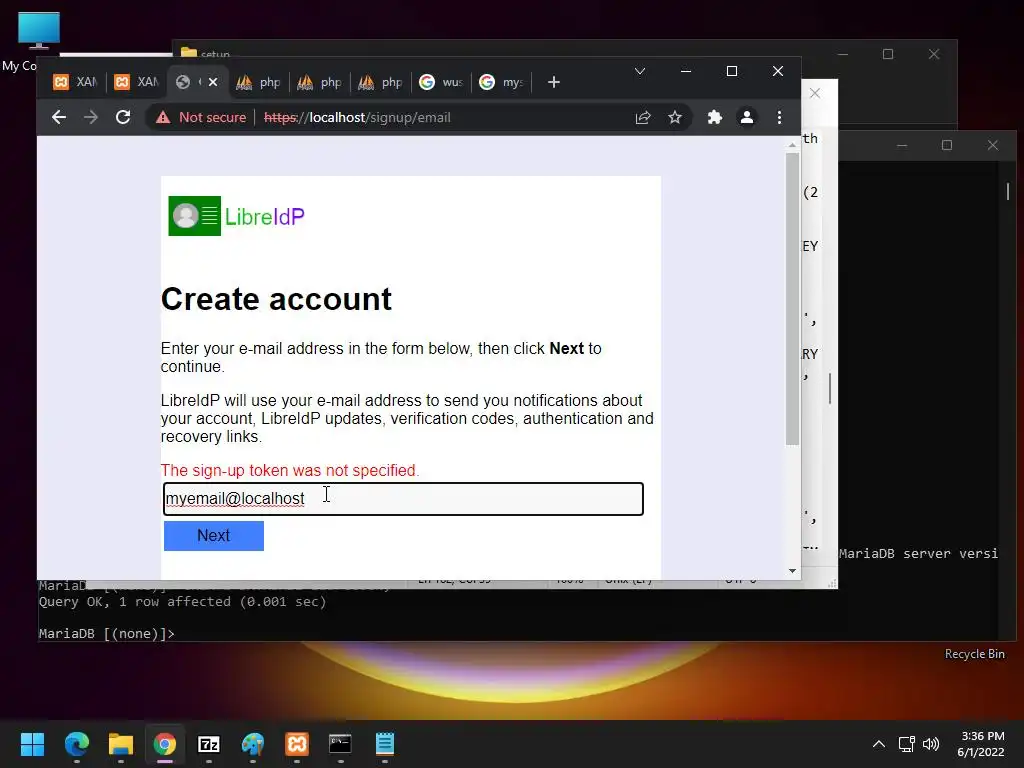The width and height of the screenshot is (1024, 768).
Task: Open the Chrome profile avatar
Action: pos(746,118)
